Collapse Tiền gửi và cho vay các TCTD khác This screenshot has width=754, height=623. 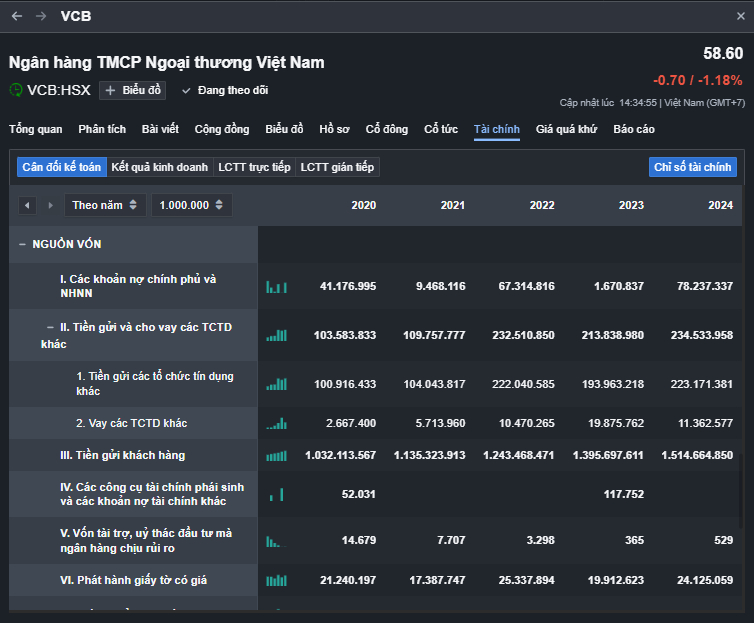(x=51, y=327)
